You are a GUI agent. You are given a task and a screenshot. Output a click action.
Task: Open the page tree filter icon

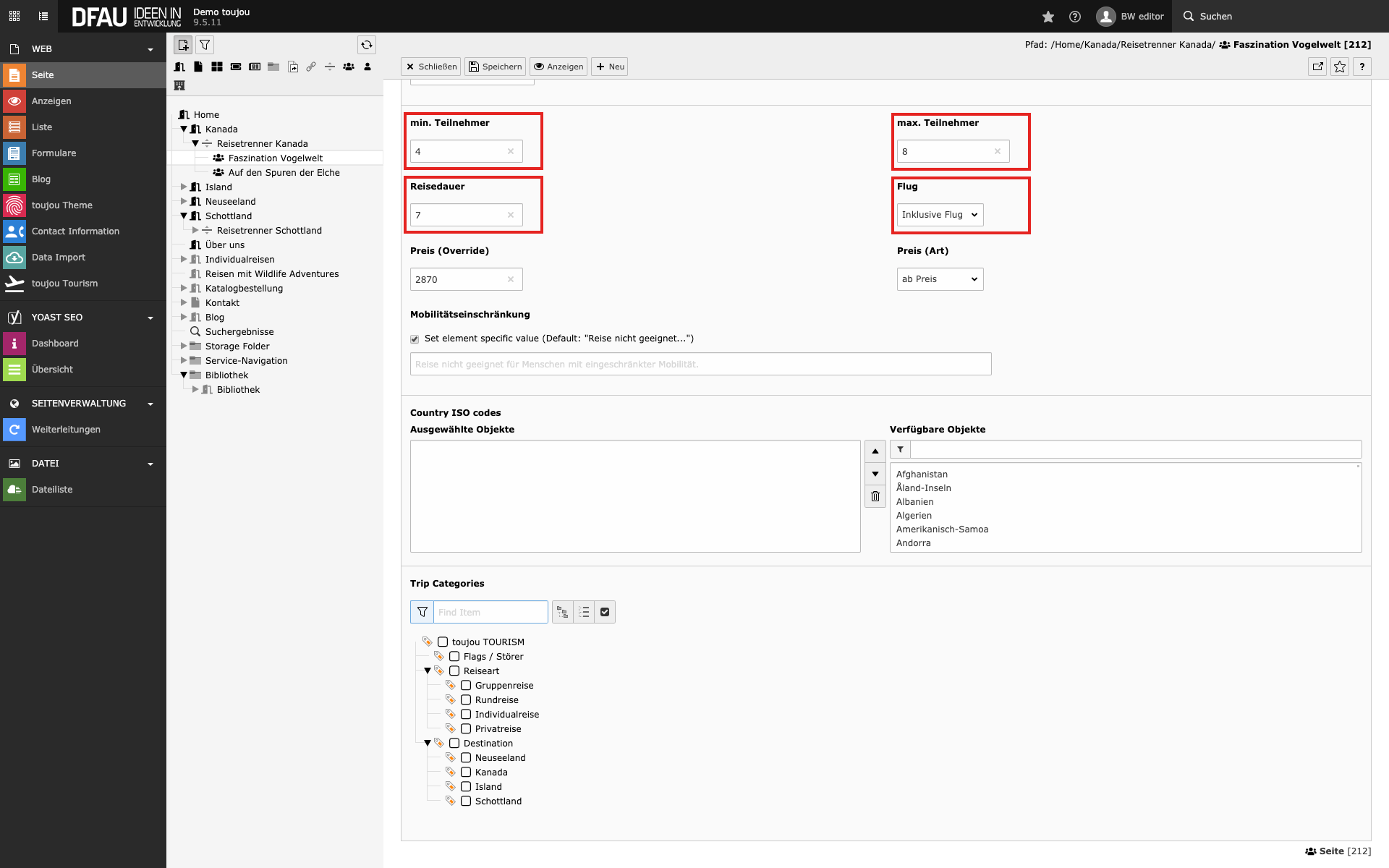click(205, 45)
